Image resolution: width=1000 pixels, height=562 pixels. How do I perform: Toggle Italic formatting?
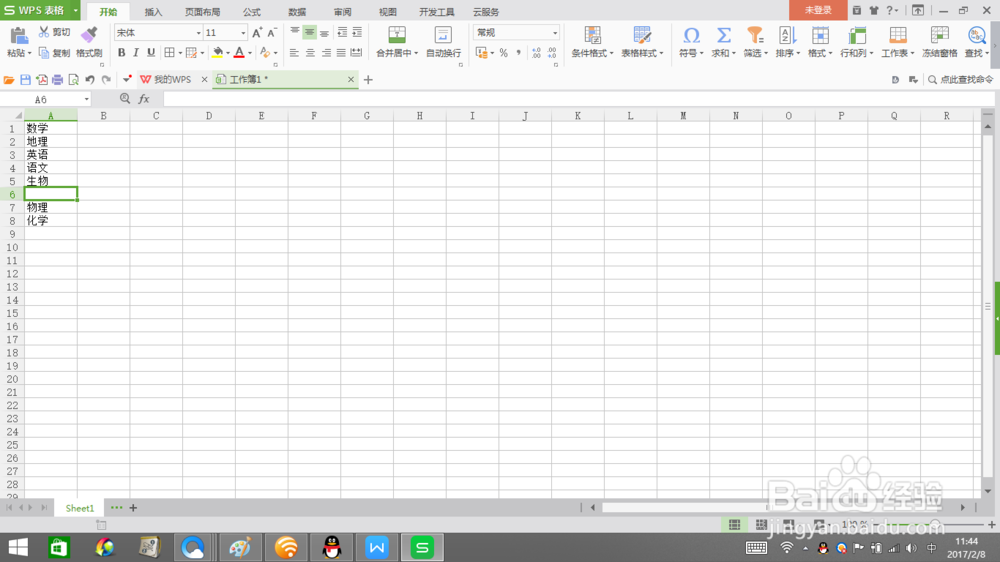point(136,53)
